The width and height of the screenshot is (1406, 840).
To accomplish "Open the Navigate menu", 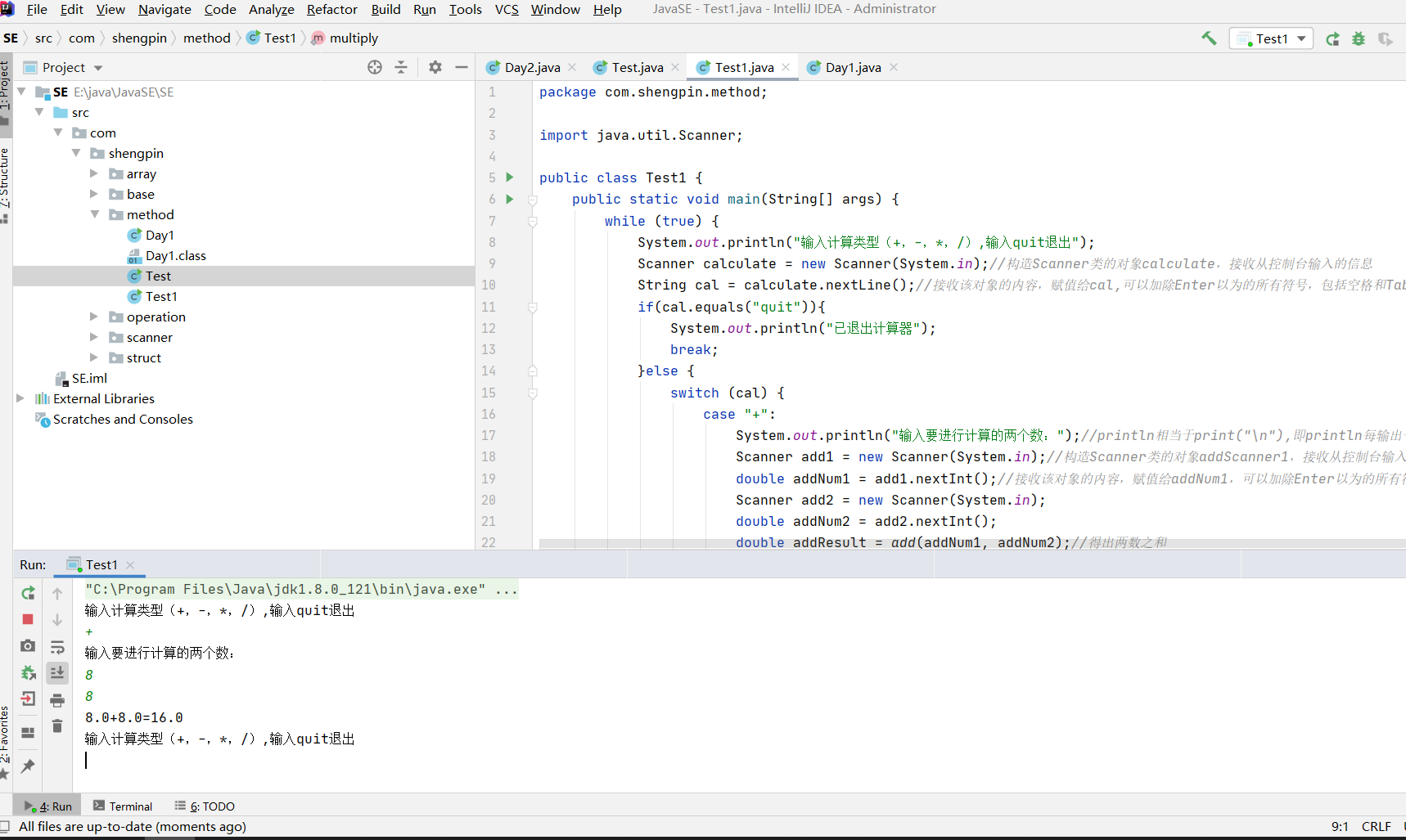I will [164, 9].
